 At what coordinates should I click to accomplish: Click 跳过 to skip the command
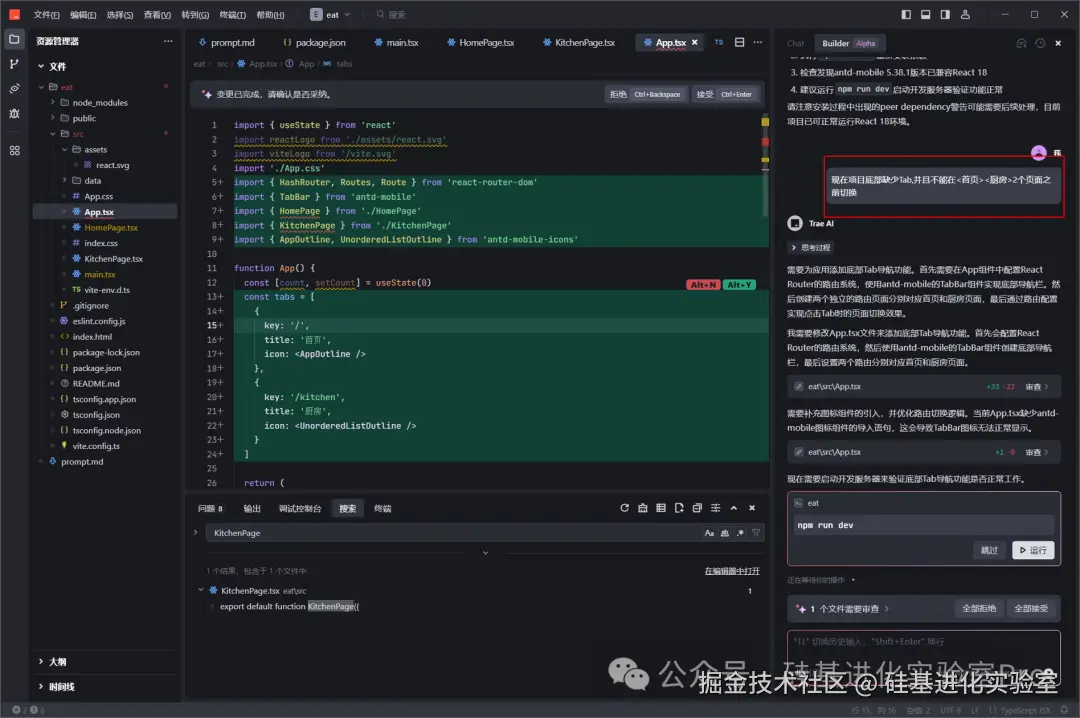pos(989,551)
